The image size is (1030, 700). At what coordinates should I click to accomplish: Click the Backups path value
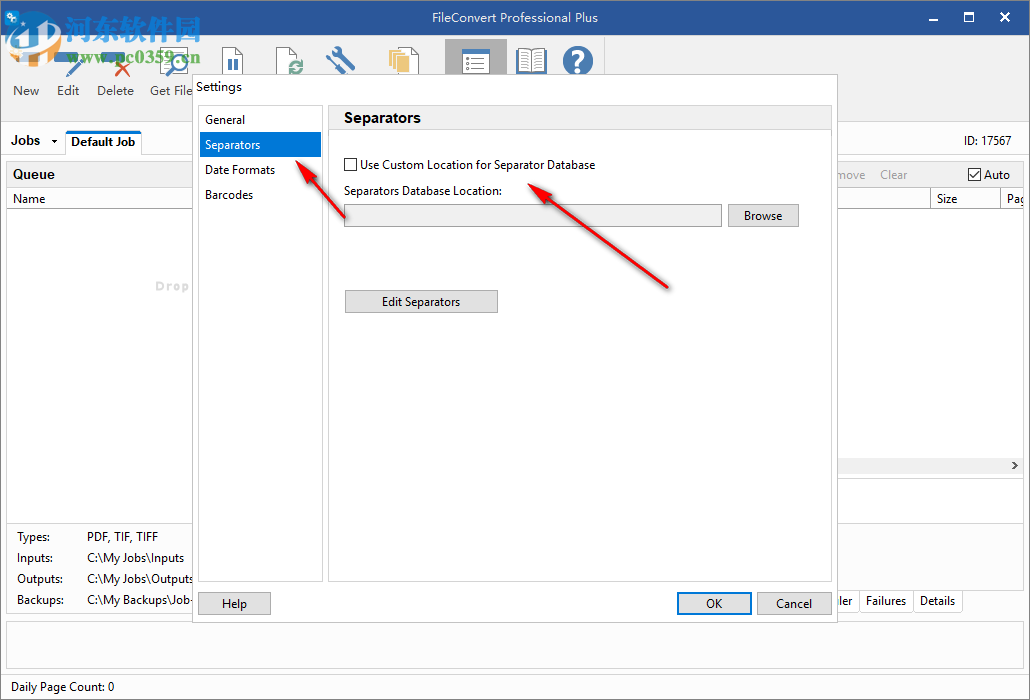click(x=139, y=600)
